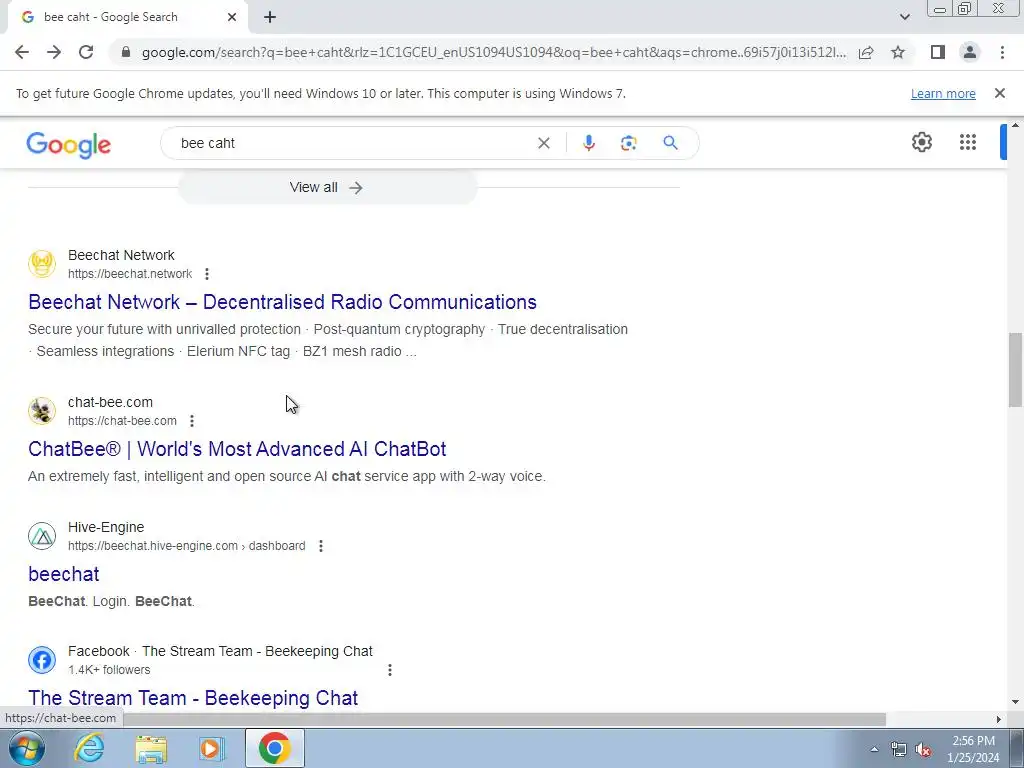
Task: Click the scroll right arrow
Action: click(999, 719)
